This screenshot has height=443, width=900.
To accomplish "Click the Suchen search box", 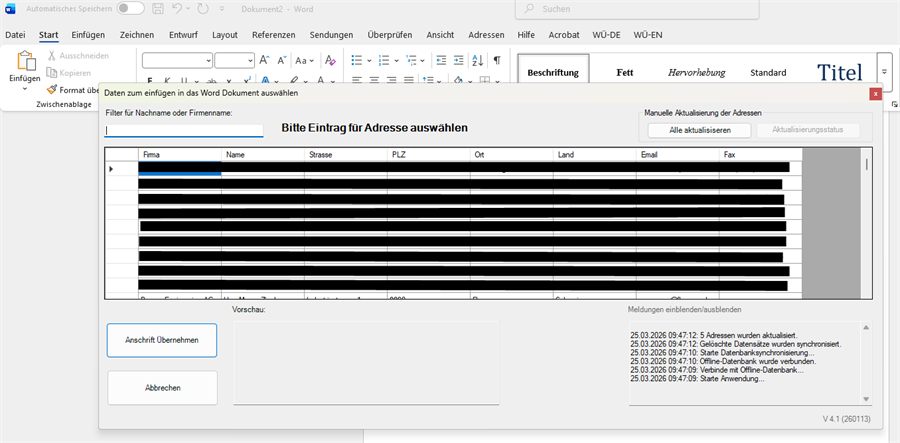I will pyautogui.click(x=637, y=9).
